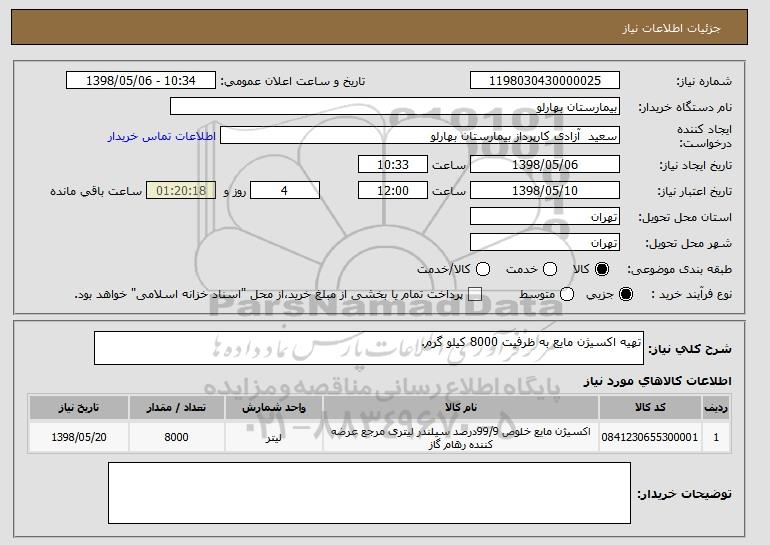The image size is (770, 545).
Task: Click the تعداد / مقدار column header
Action: click(x=176, y=408)
